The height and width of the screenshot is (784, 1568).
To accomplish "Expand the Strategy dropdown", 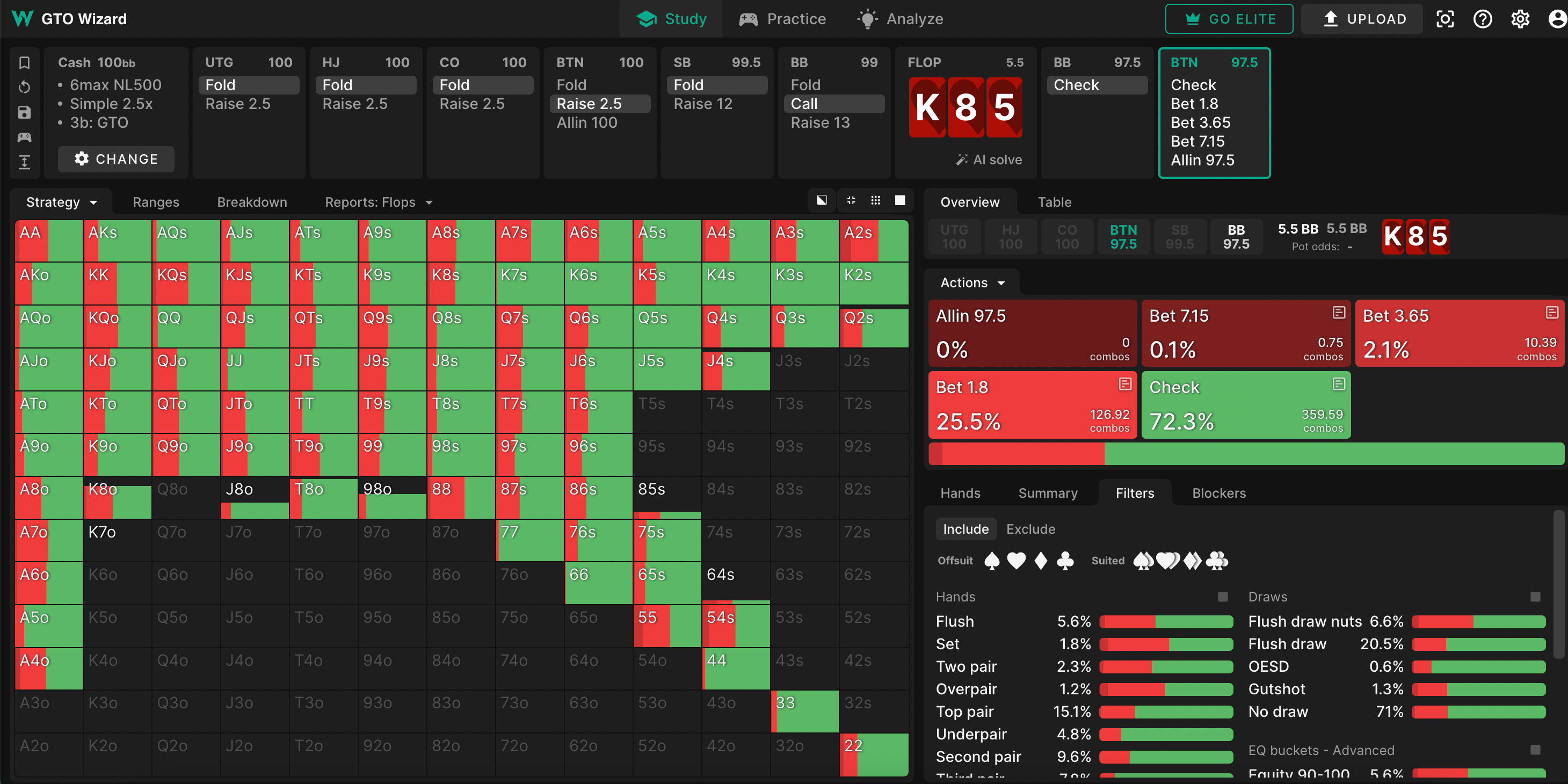I will point(61,202).
